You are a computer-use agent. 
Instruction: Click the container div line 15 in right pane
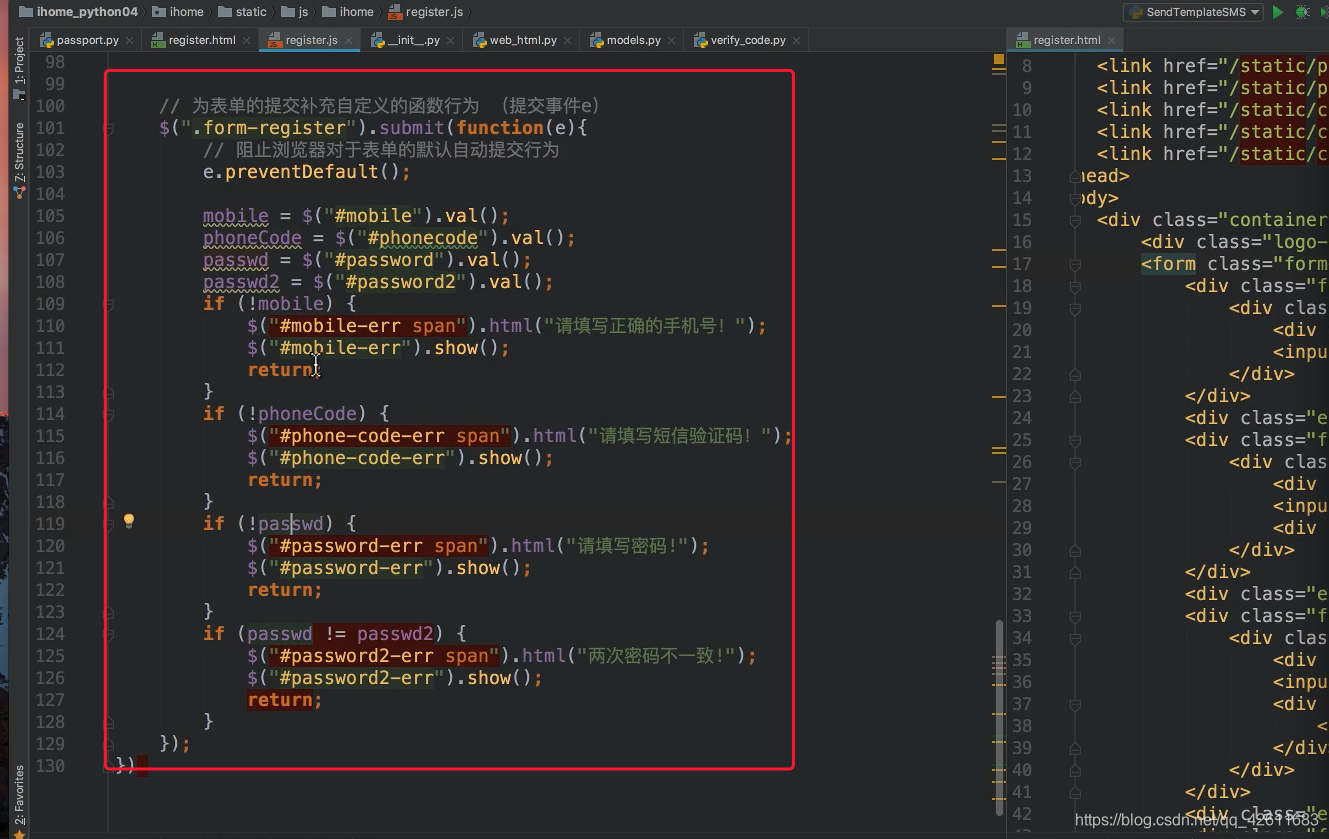(x=1212, y=220)
